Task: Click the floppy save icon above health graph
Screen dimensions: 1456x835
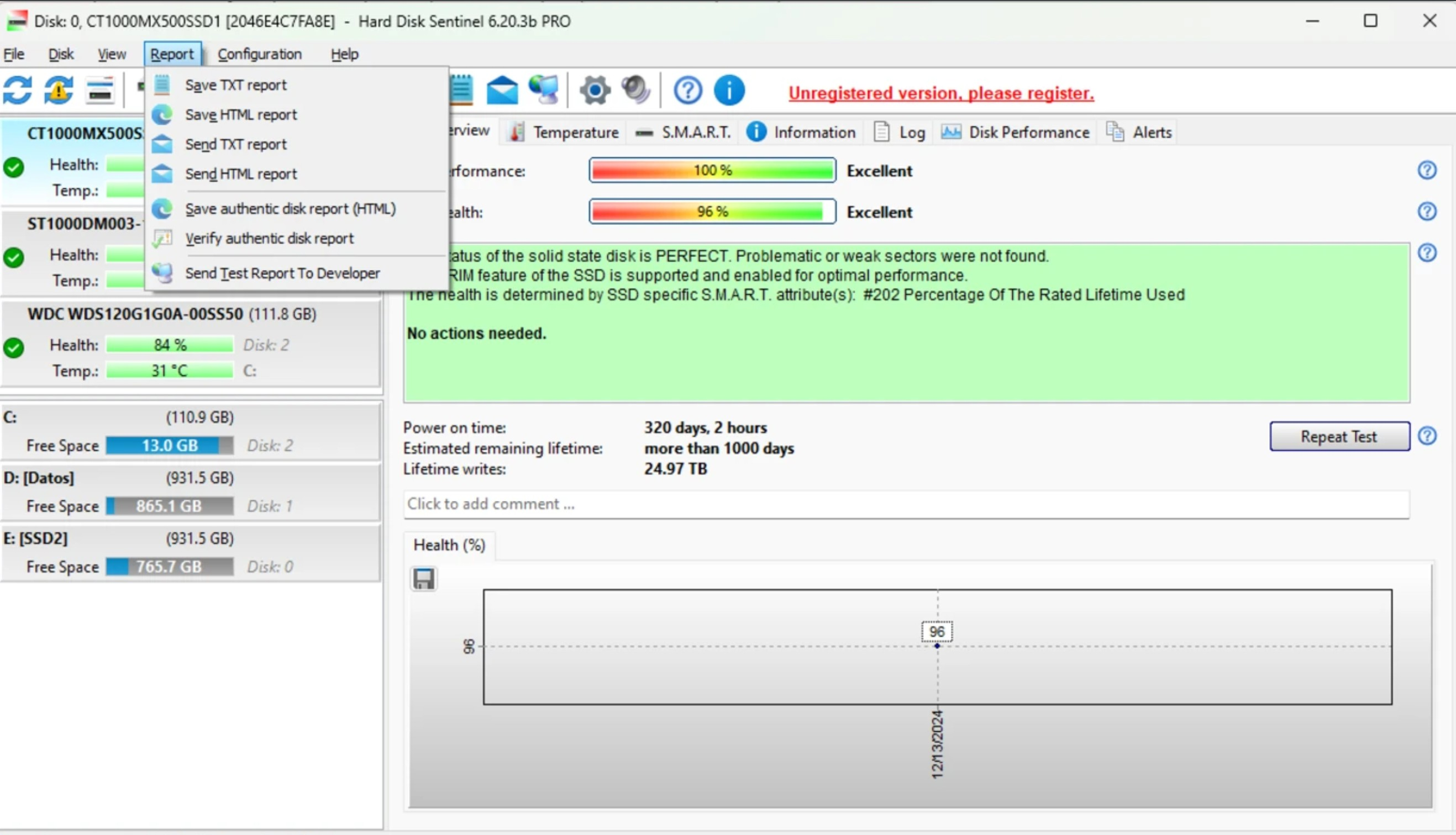Action: point(424,579)
